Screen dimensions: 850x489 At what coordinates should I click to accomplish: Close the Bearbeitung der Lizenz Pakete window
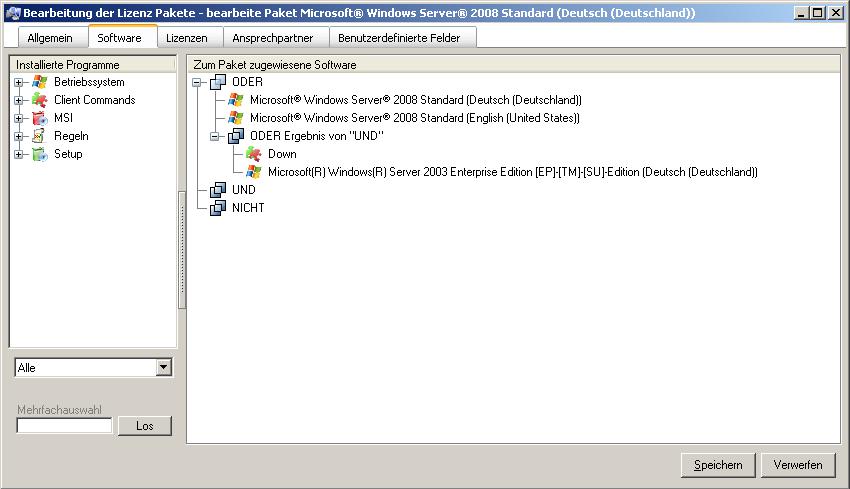836,12
